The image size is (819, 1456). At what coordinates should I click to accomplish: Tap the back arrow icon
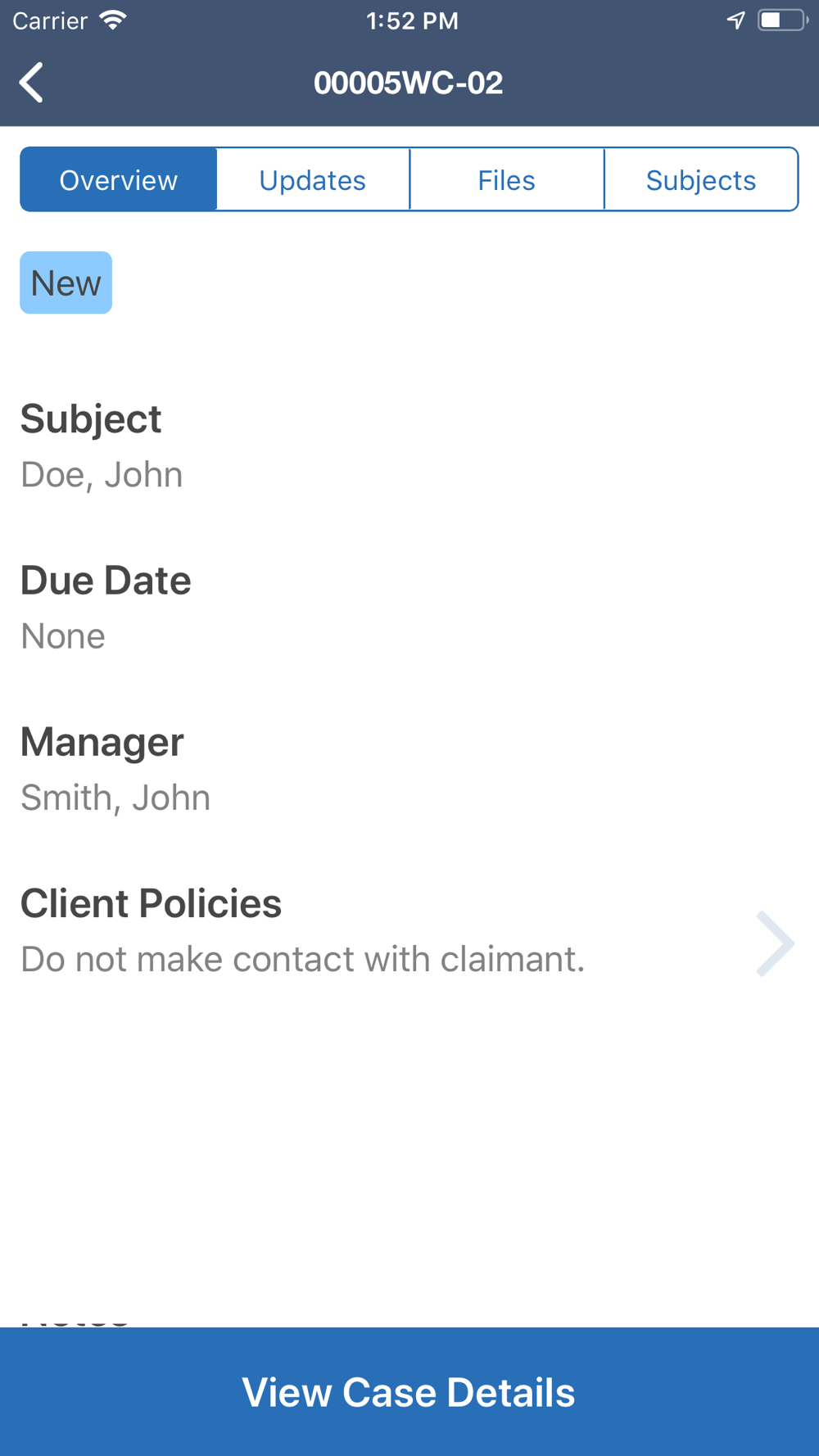point(32,83)
